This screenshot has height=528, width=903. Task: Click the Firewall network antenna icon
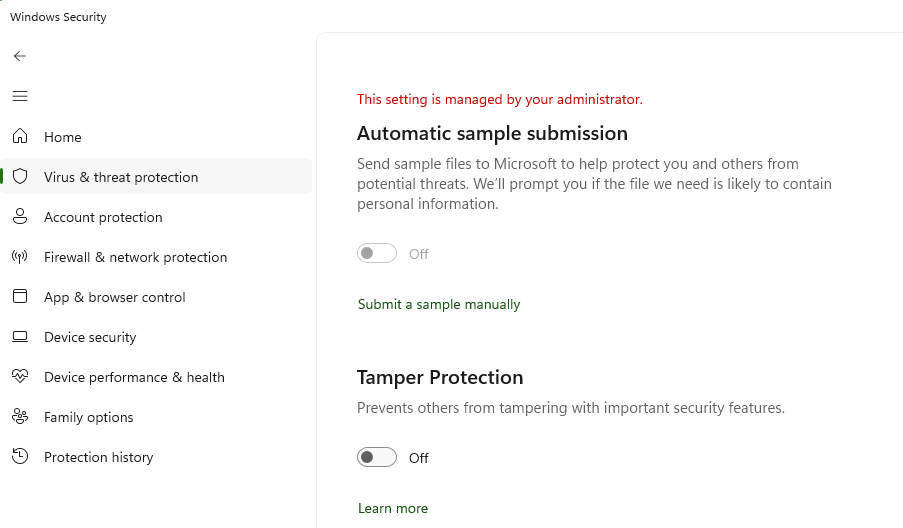[20, 257]
